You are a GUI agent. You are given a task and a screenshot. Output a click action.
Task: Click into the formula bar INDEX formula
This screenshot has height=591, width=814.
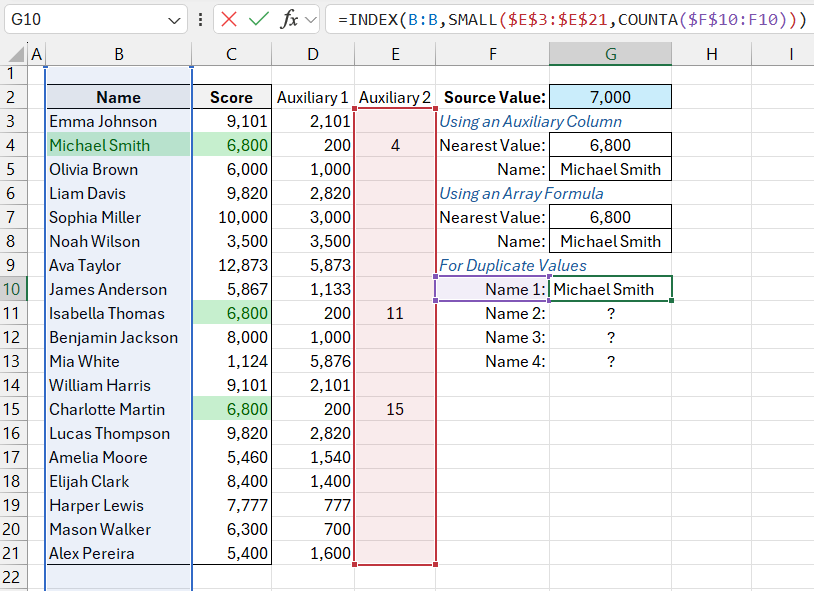(x=570, y=19)
